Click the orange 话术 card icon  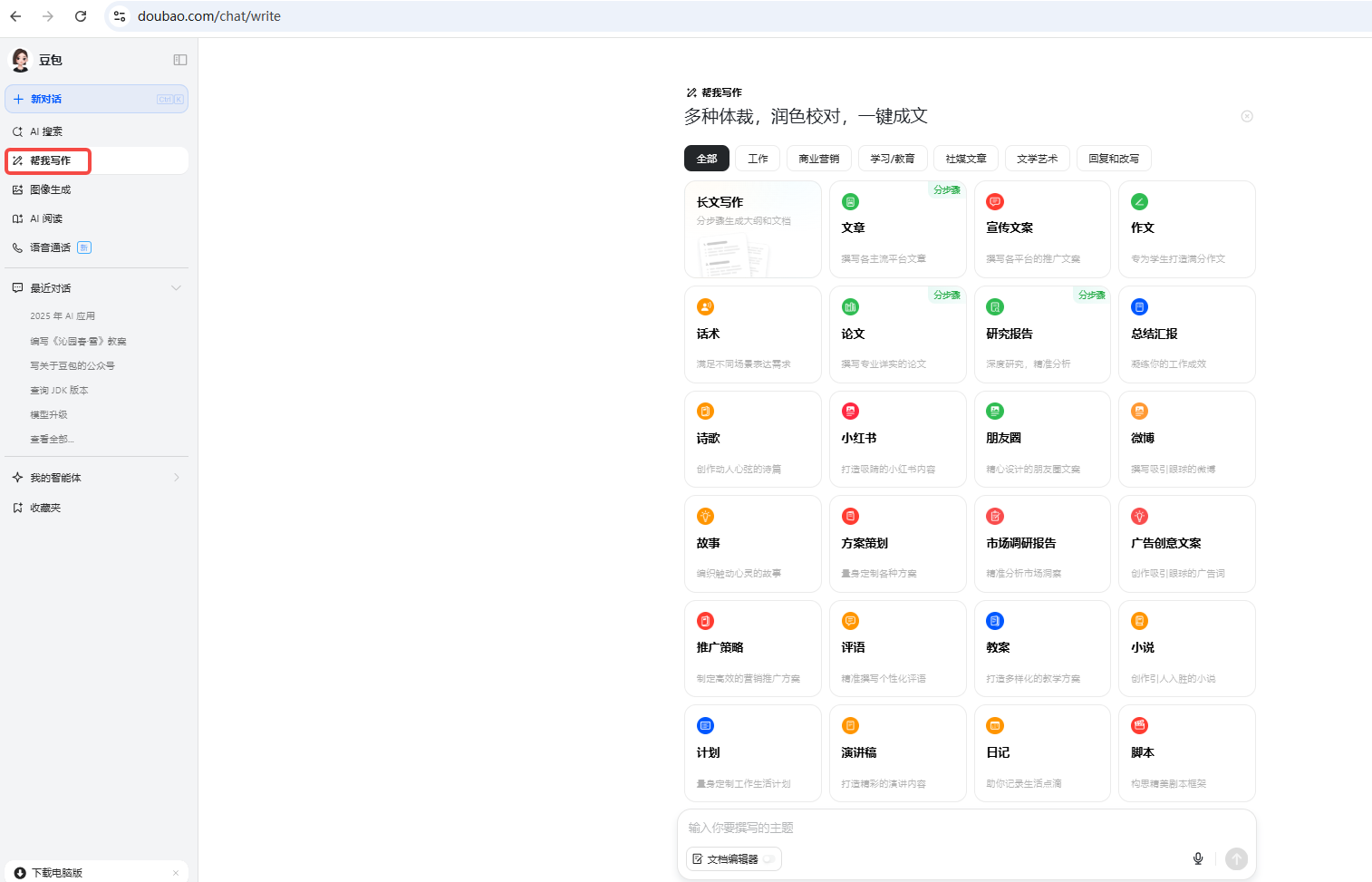705,307
